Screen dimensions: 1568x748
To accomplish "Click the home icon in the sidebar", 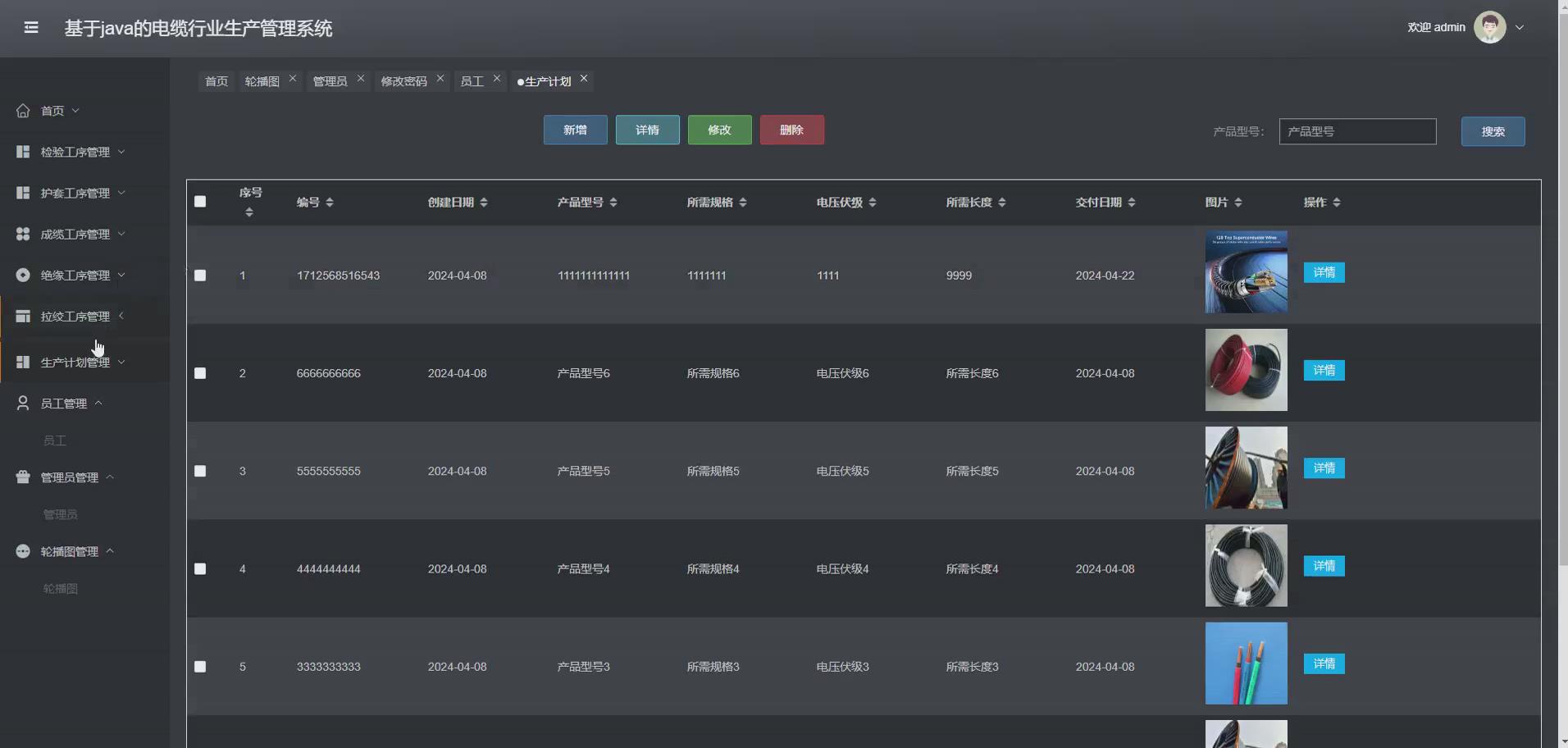I will pyautogui.click(x=23, y=111).
